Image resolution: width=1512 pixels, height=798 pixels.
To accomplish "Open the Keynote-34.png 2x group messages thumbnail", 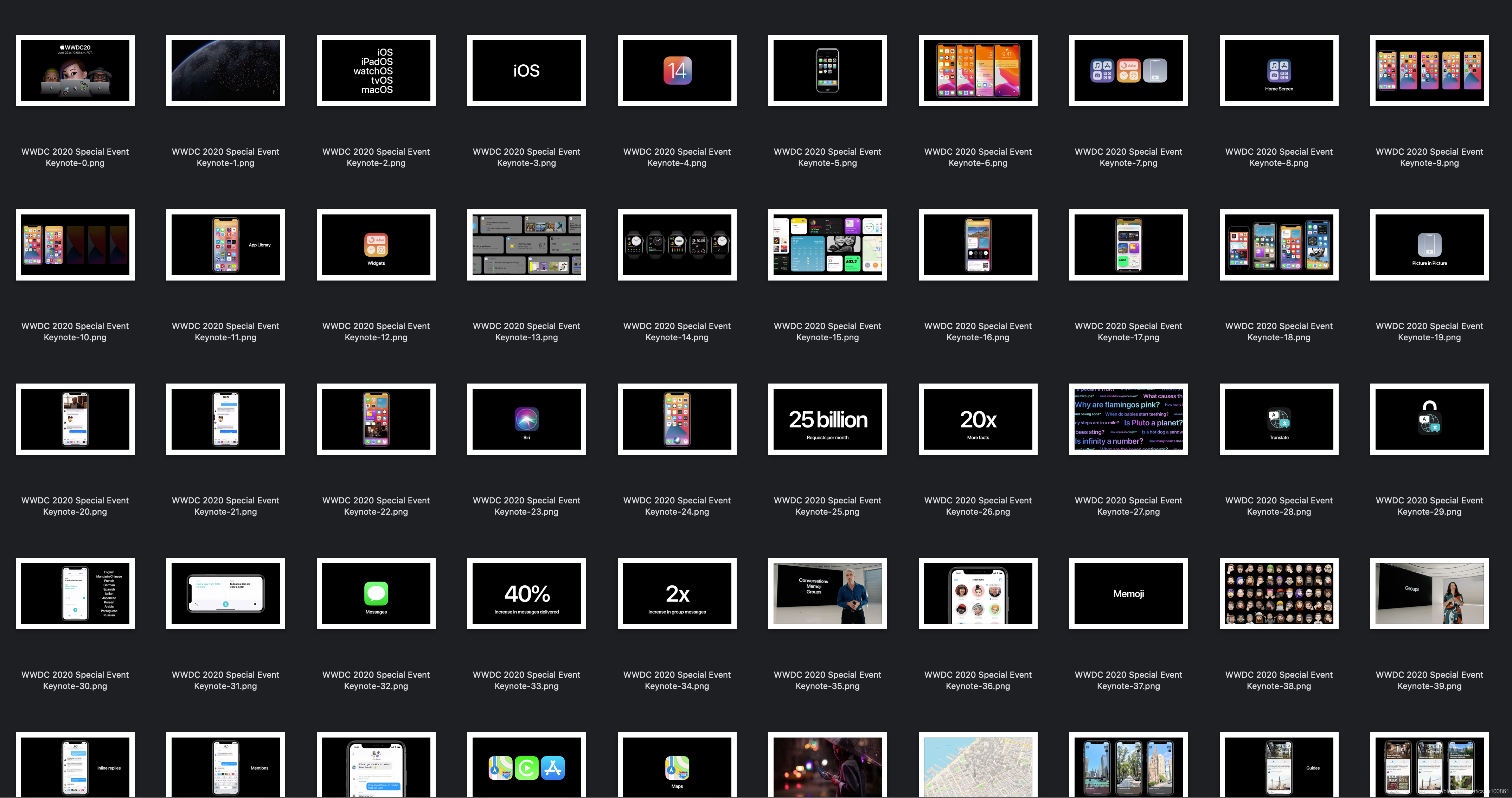I will tap(677, 593).
